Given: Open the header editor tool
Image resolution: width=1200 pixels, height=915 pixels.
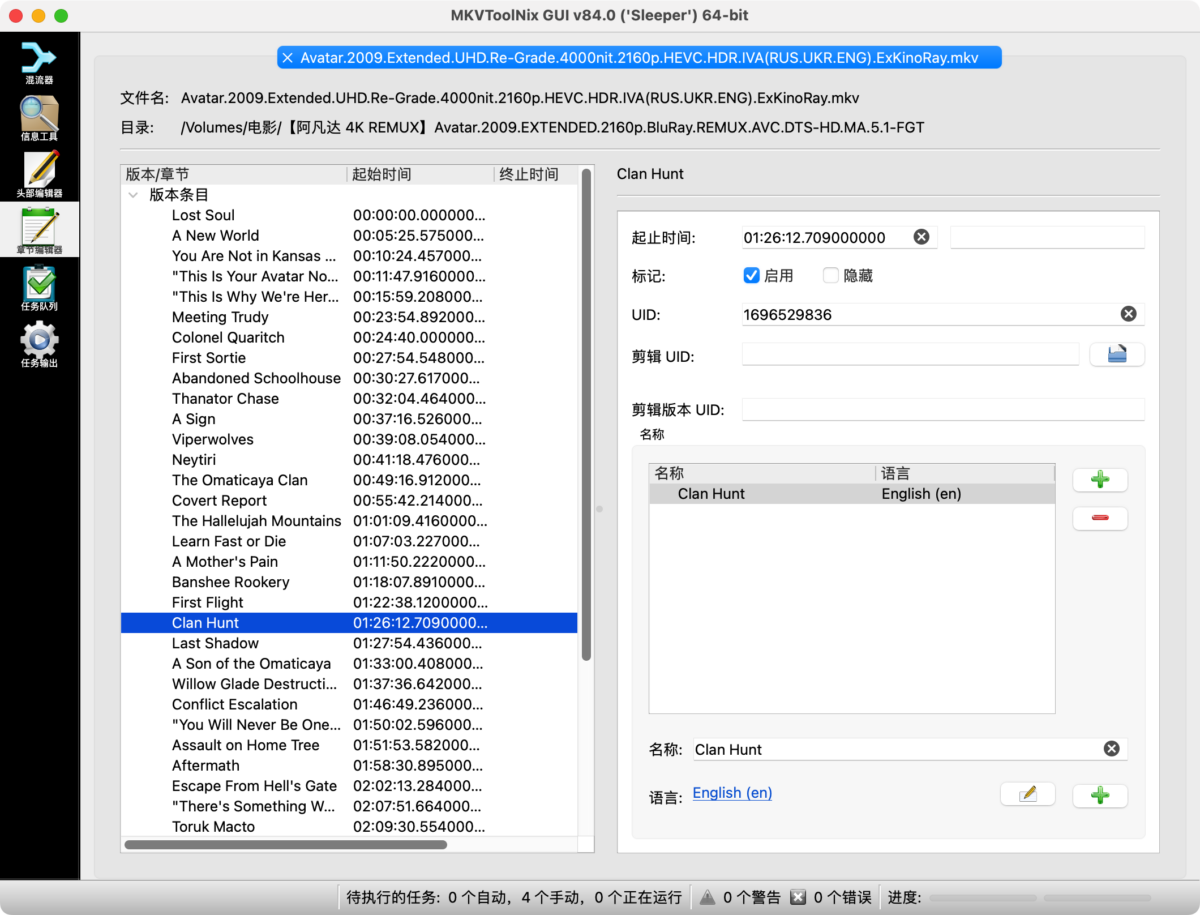Looking at the screenshot, I should point(39,175).
